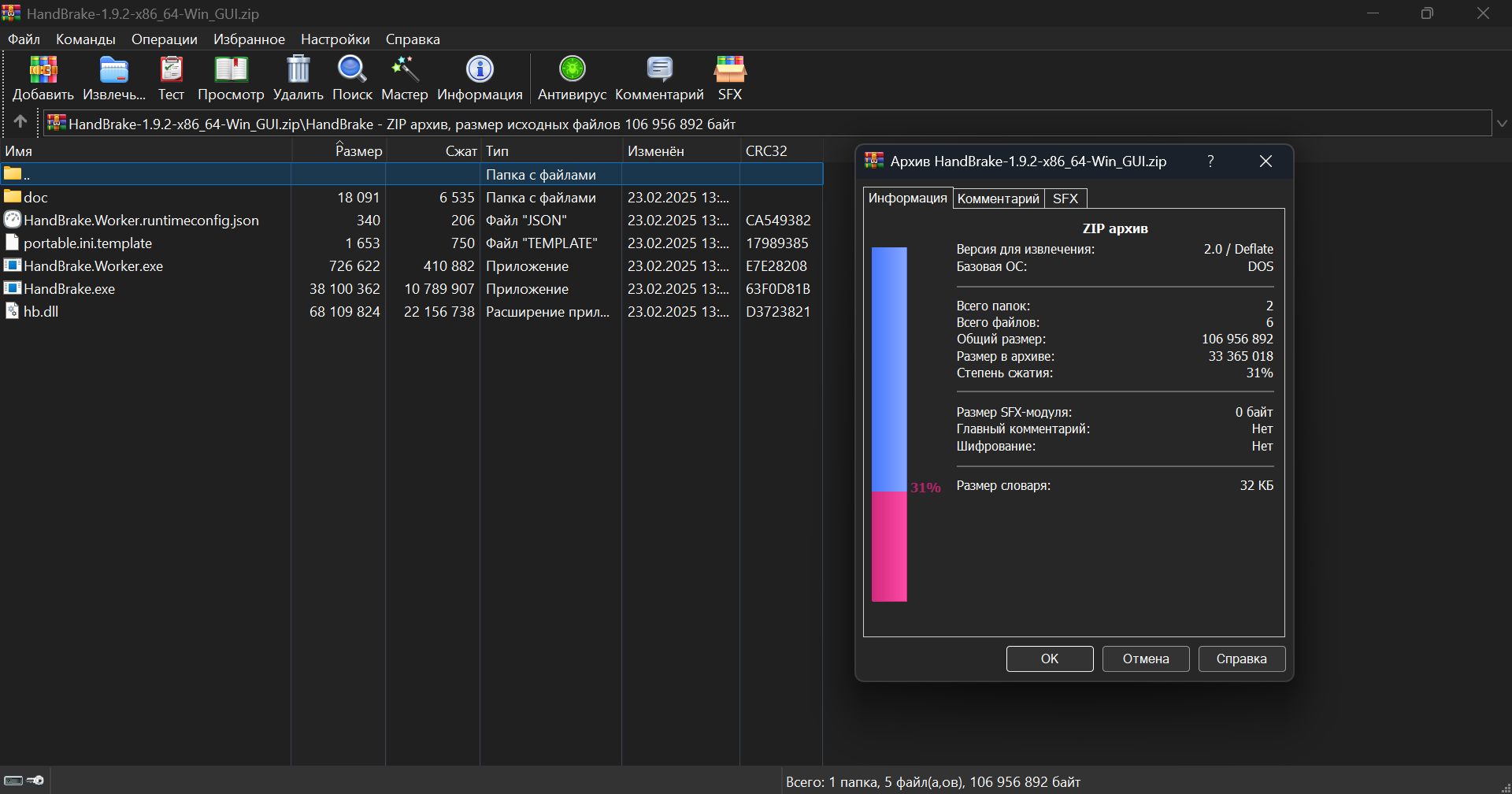Select the HandBrake.exe file row
The width and height of the screenshot is (1512, 794).
(411, 288)
